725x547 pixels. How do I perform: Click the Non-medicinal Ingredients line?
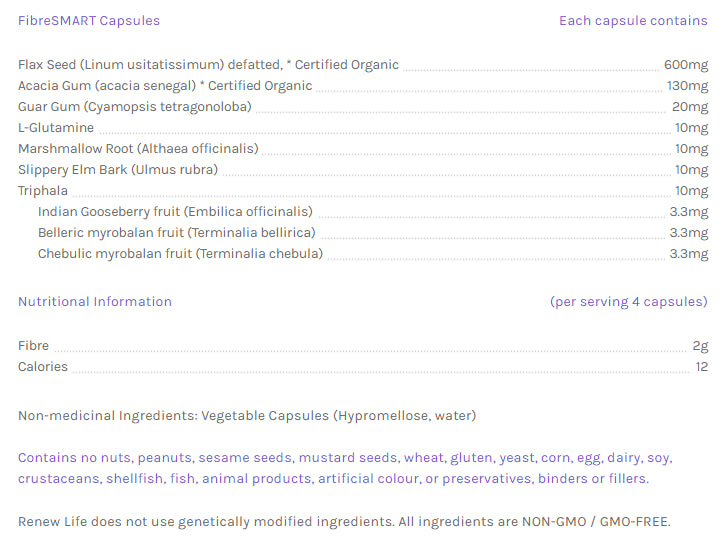tap(247, 416)
